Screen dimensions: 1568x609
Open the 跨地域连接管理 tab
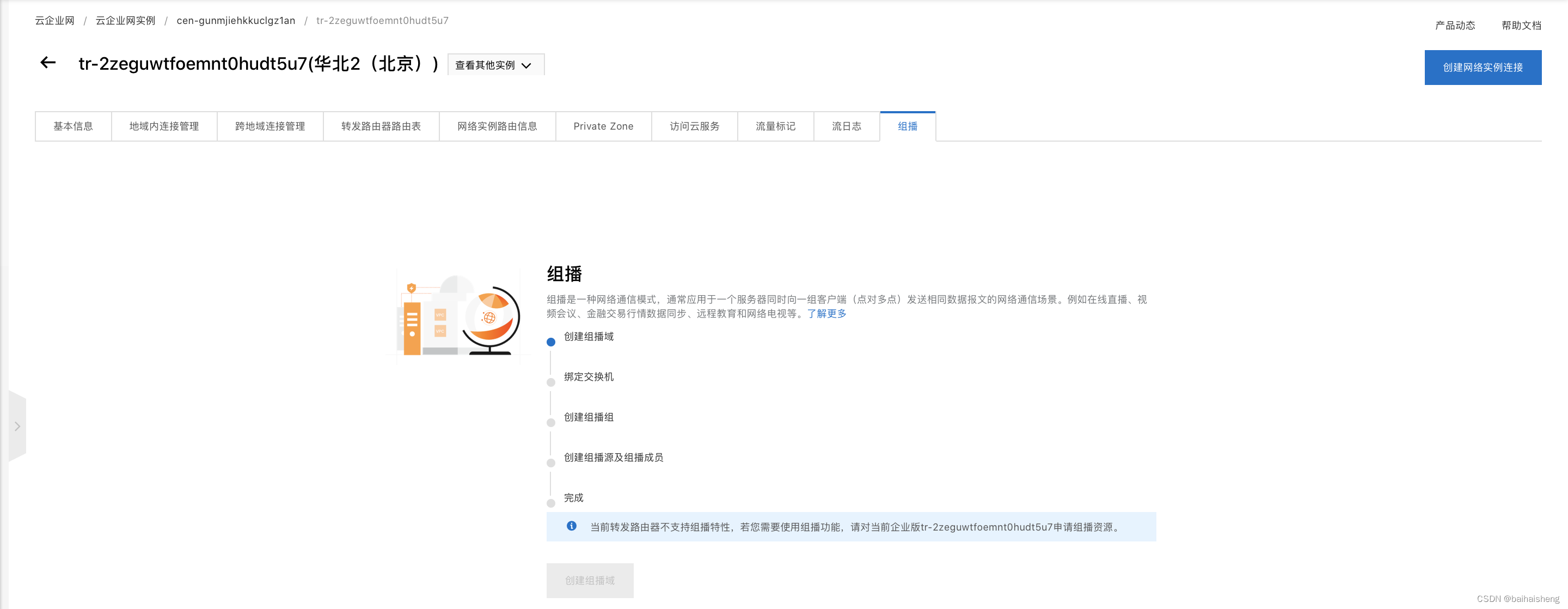point(269,126)
